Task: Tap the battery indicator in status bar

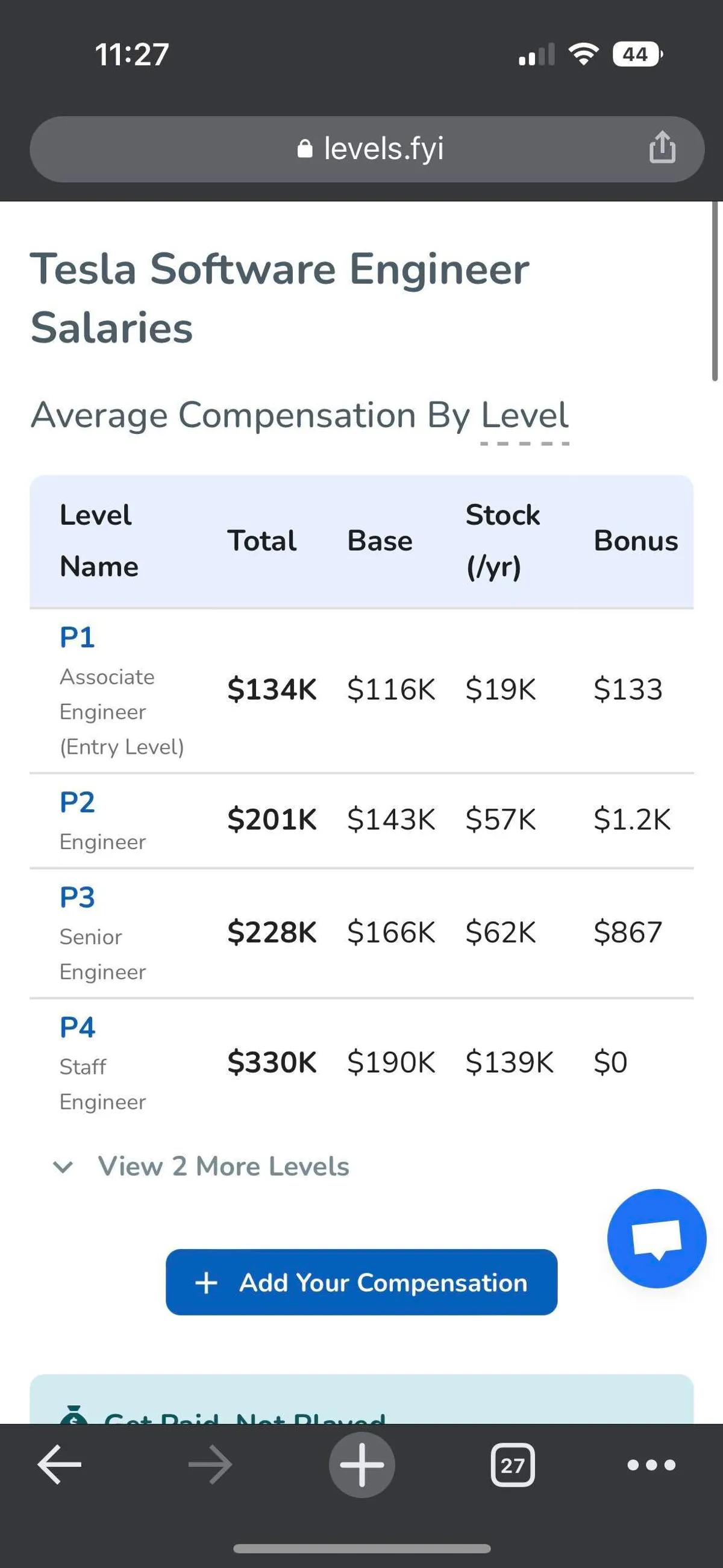Action: tap(637, 54)
